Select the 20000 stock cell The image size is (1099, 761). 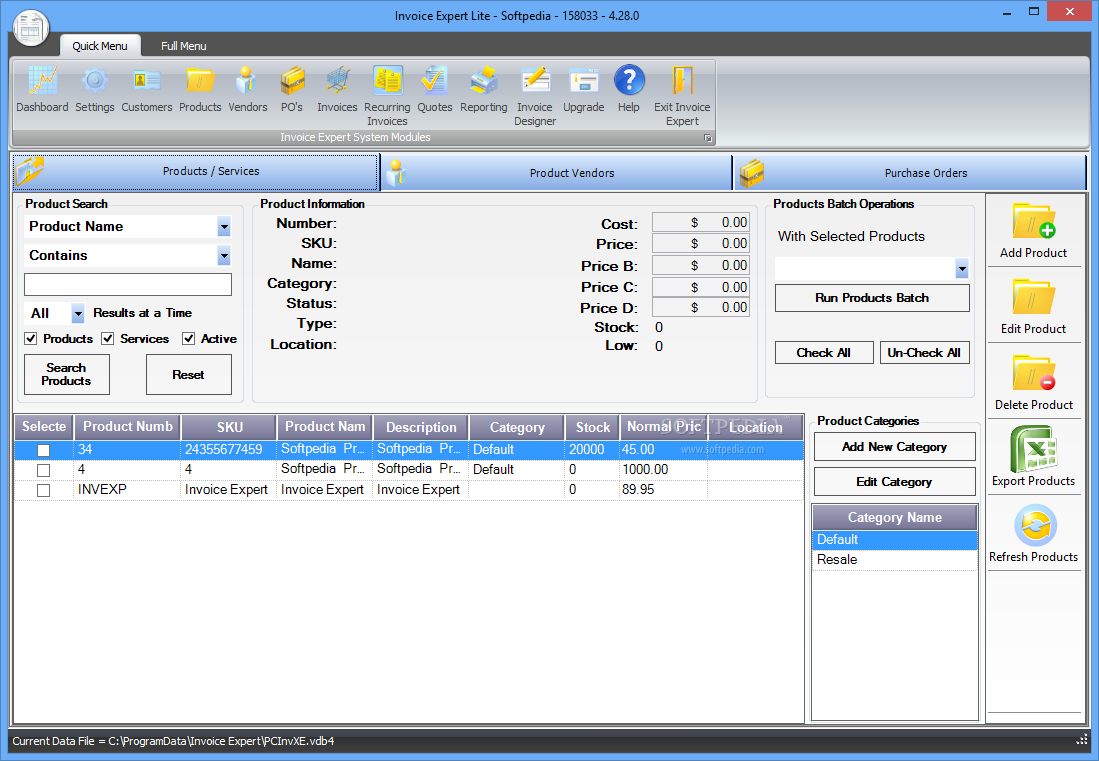(592, 450)
